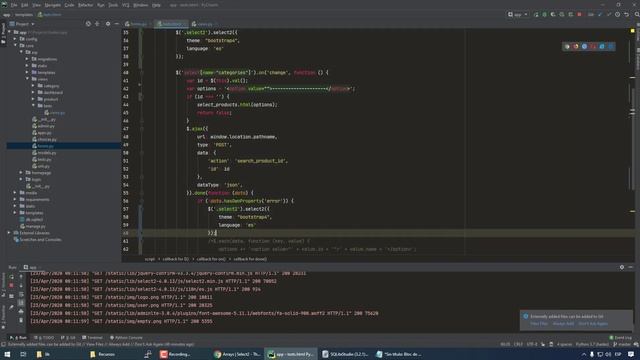The height and width of the screenshot is (360, 640).
Task: Click Run with Coverage icon in toolbar
Action: [x=553, y=14]
